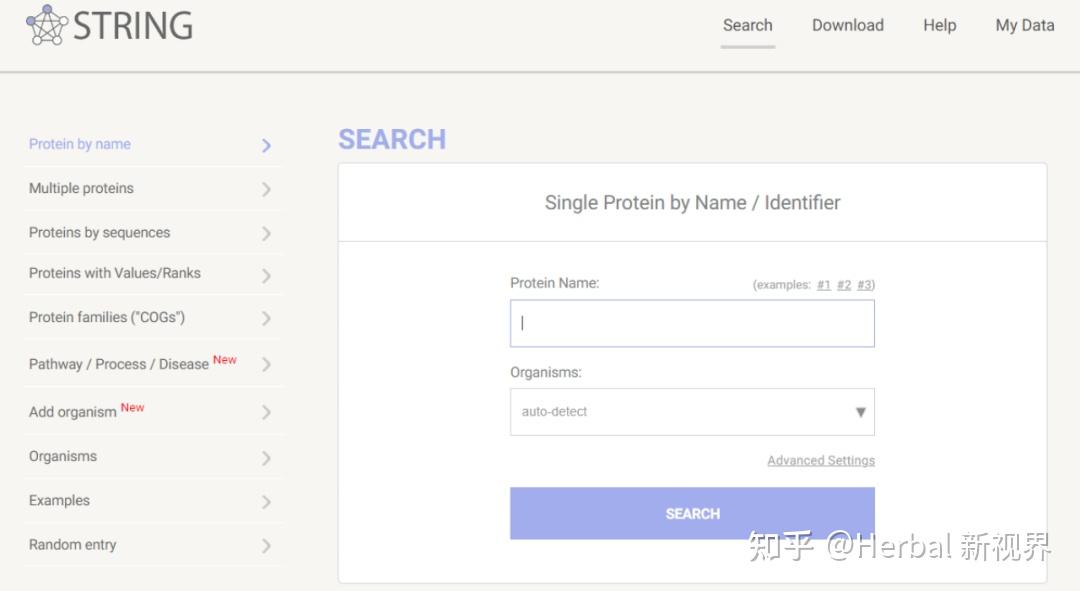The width and height of the screenshot is (1080, 591).
Task: Expand the Advanced Settings section
Action: click(821, 461)
